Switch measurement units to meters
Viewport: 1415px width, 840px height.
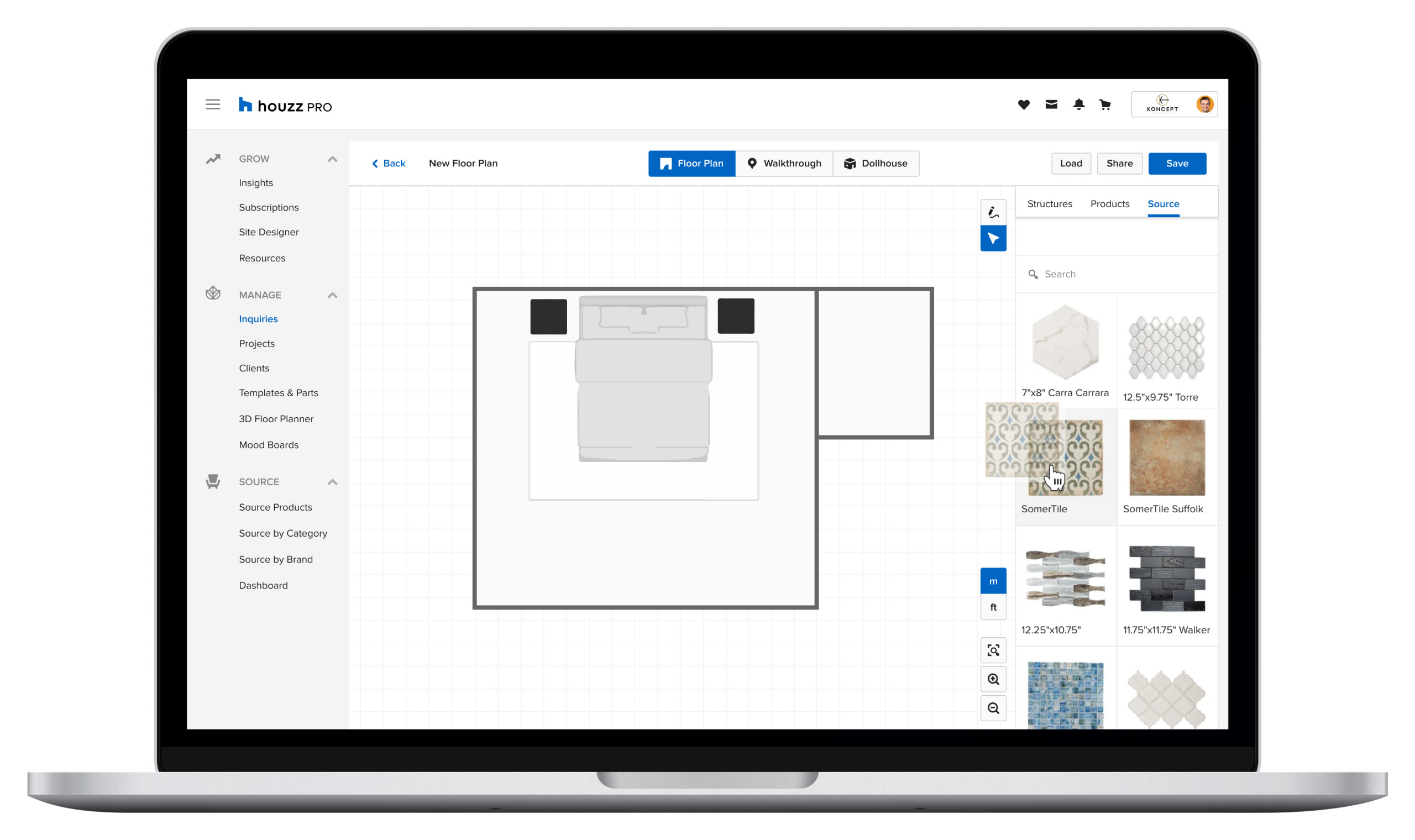[x=993, y=581]
